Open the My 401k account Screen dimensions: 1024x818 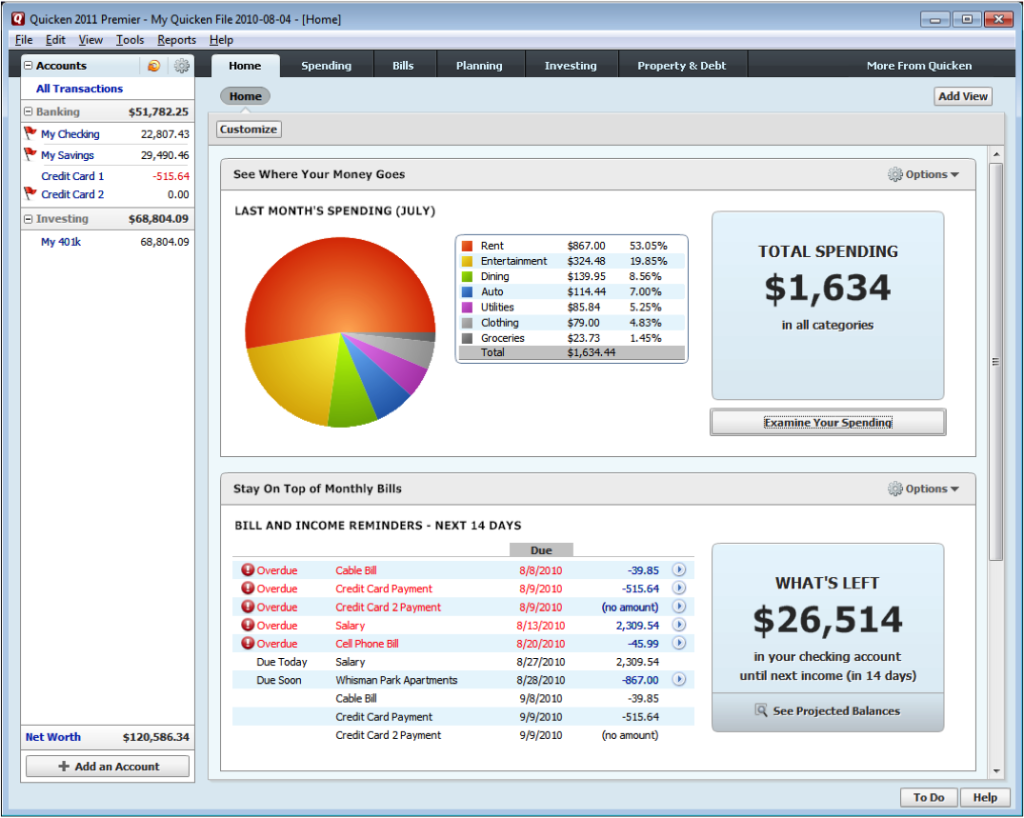tap(61, 242)
